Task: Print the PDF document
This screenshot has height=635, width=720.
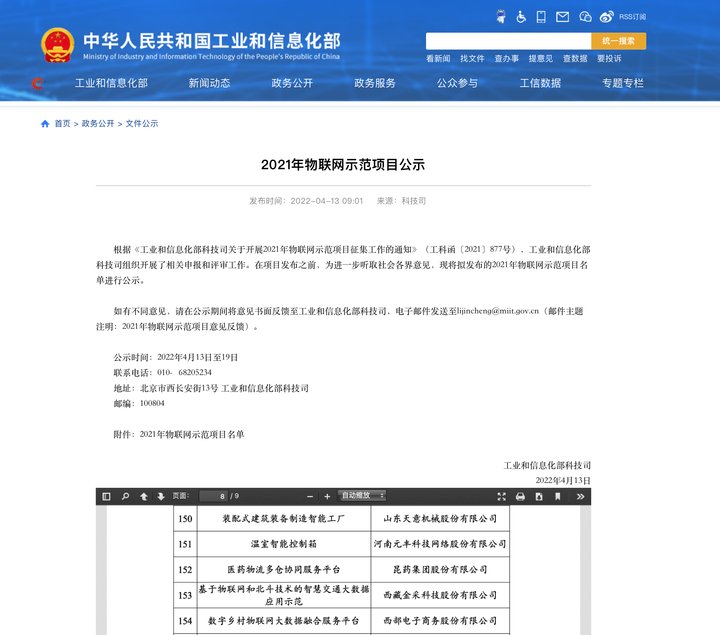Action: point(520,496)
